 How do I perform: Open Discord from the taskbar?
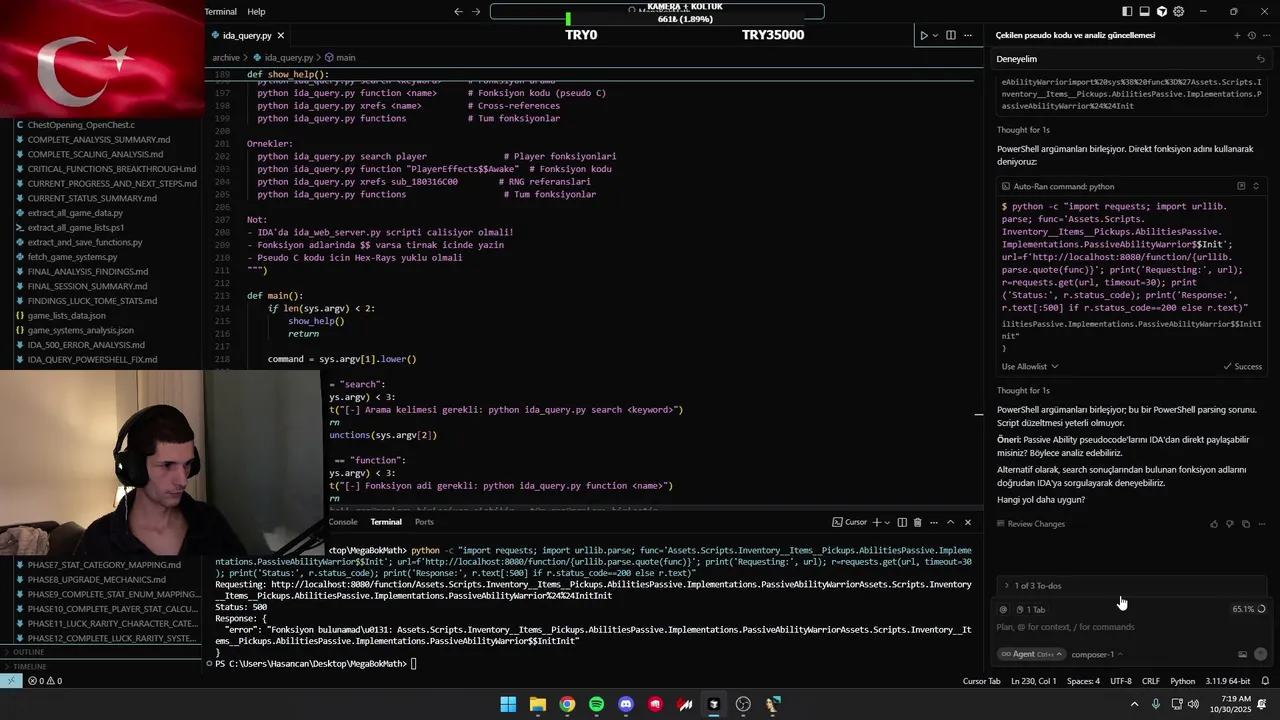pyautogui.click(x=626, y=704)
